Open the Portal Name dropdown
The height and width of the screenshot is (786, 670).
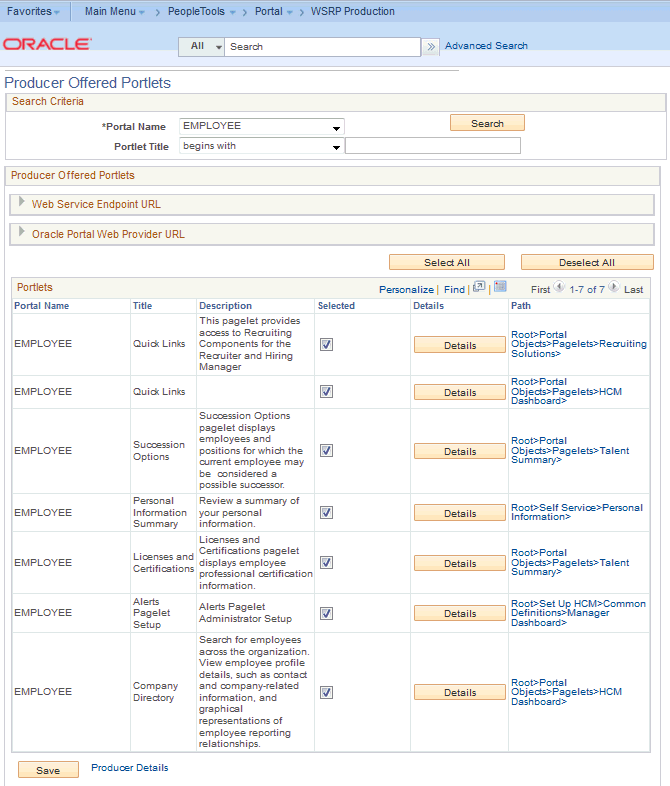click(x=262, y=126)
